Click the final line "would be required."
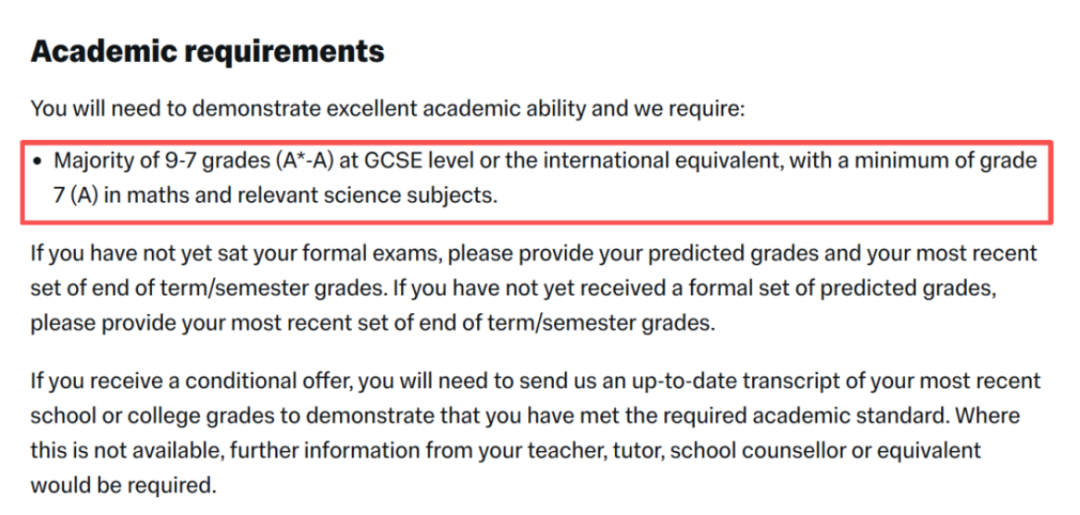 click(122, 487)
